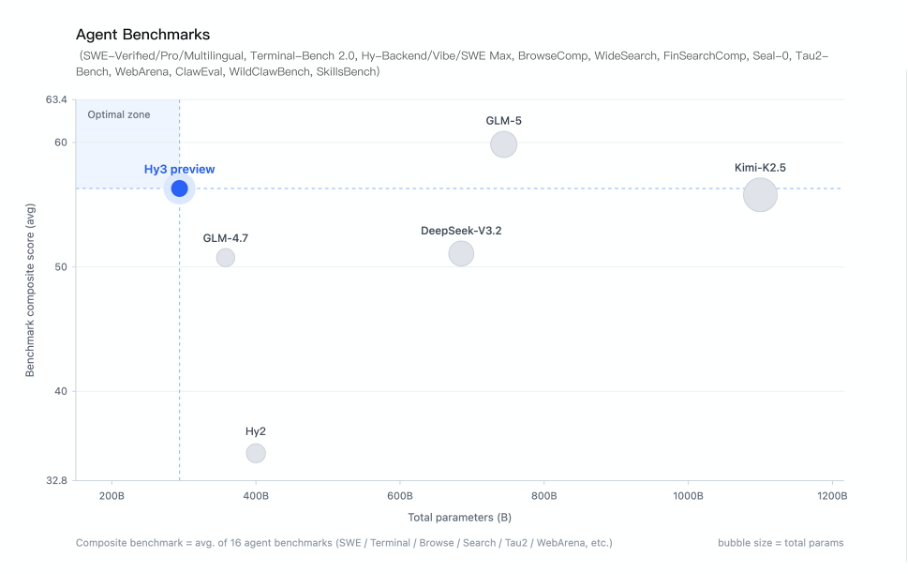The width and height of the screenshot is (908, 574).
Task: Click the Total parameters (B) axis title
Action: (x=460, y=518)
